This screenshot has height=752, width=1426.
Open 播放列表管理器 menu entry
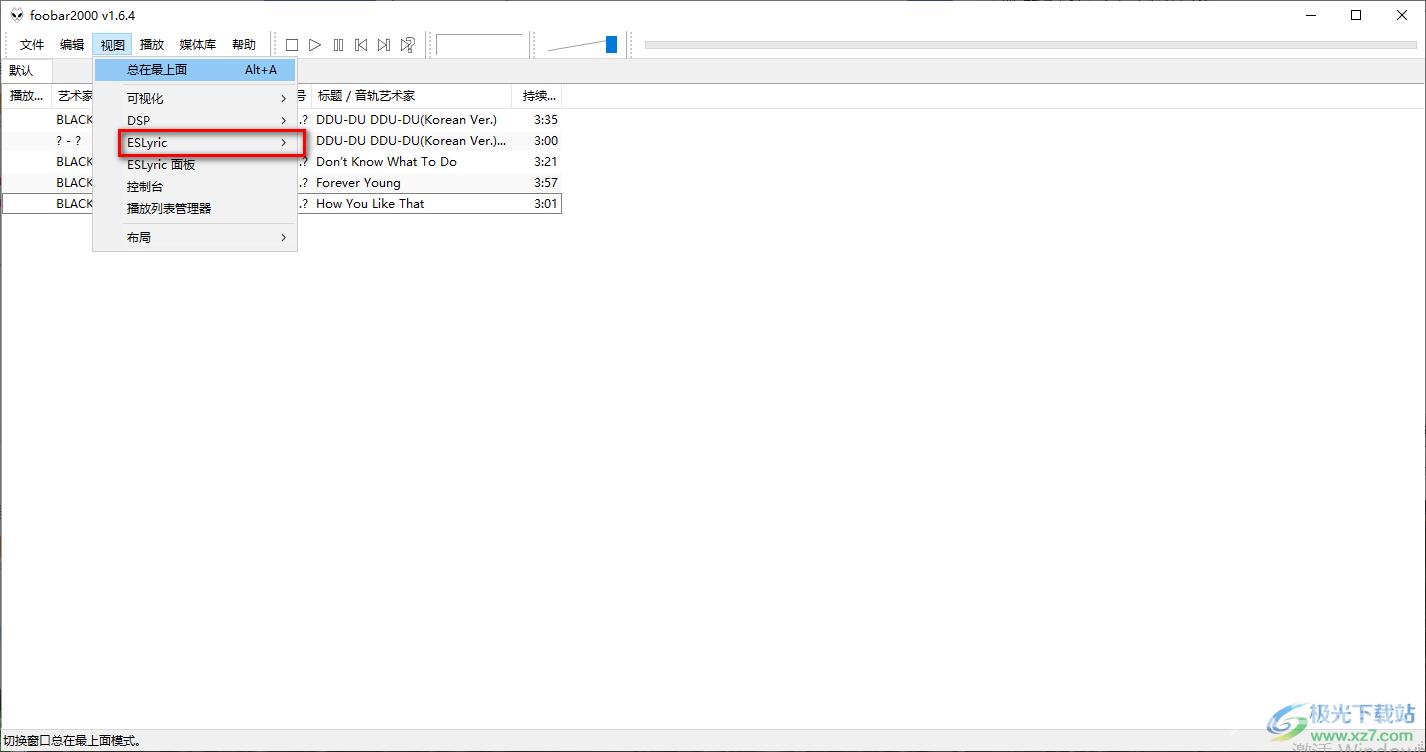(195, 209)
